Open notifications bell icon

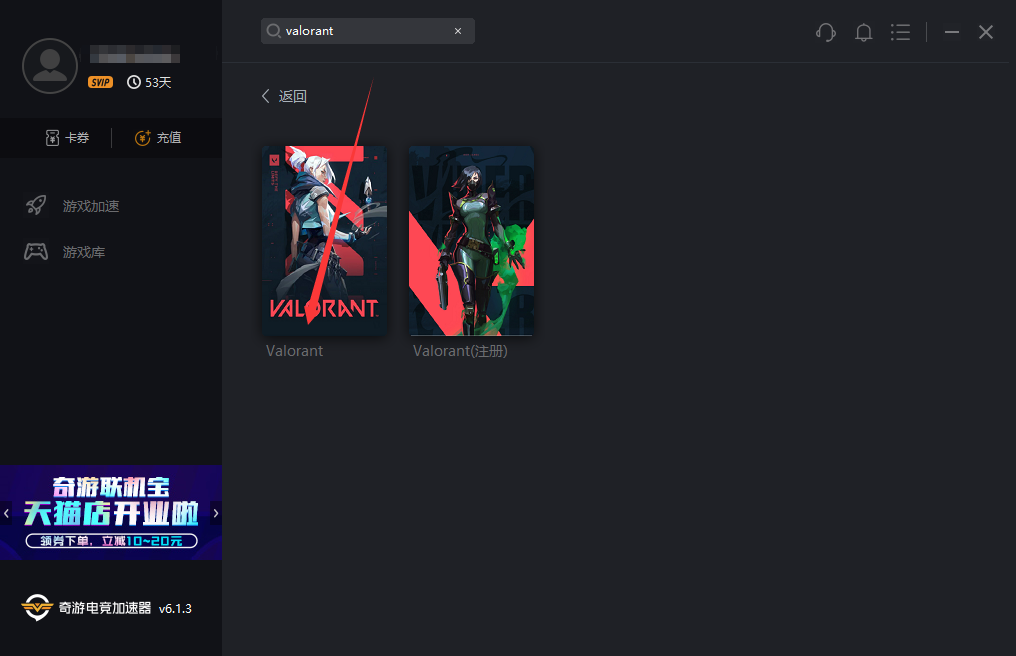pos(863,32)
